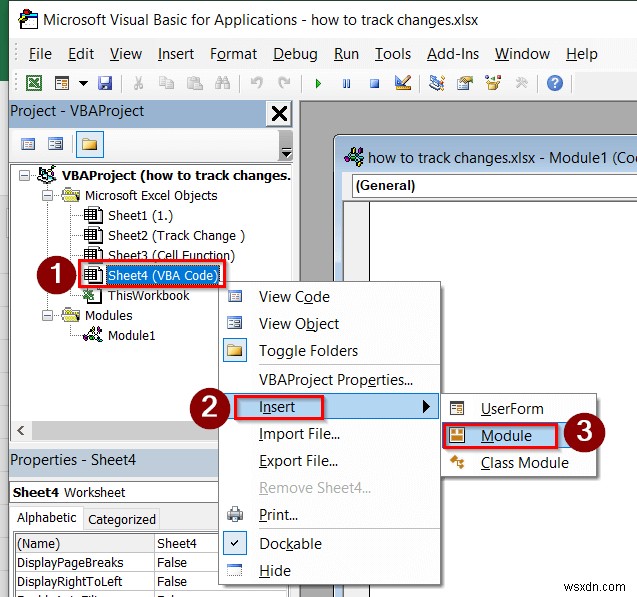
Task: Click the Save toolbar icon
Action: (105, 83)
